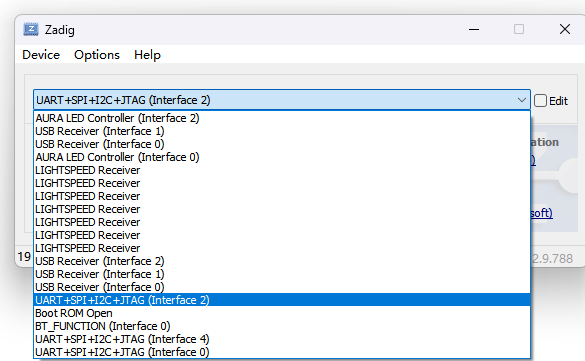Click the Zadig app icon in title bar
The width and height of the screenshot is (585, 361).
[x=31, y=29]
